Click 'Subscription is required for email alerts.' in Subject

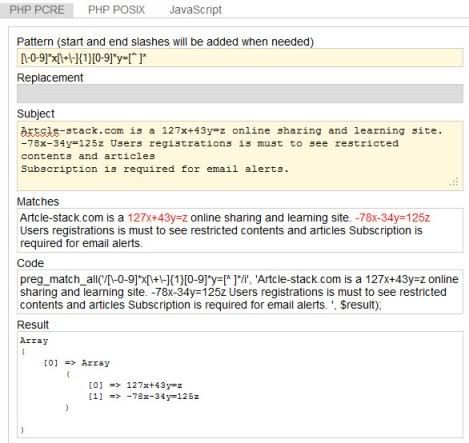pos(155,169)
